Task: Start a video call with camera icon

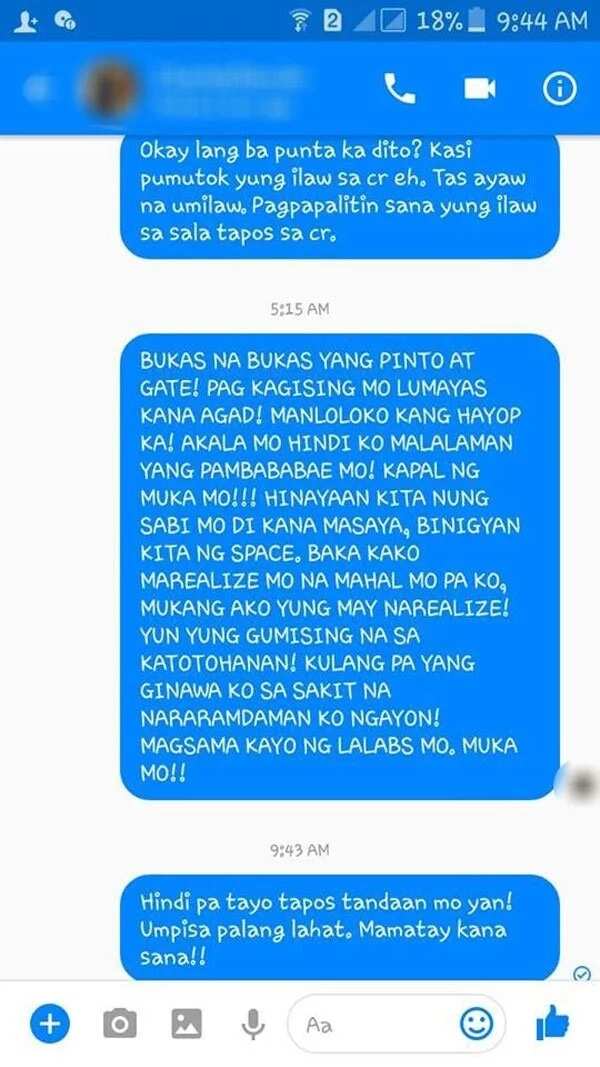Action: coord(480,88)
